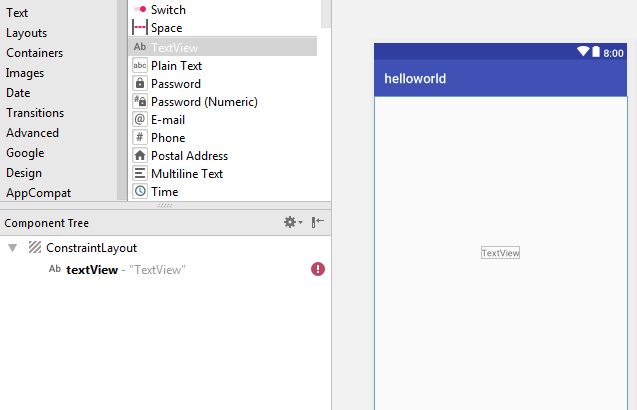
Task: Click the TextView on the design canvas
Action: [x=500, y=253]
